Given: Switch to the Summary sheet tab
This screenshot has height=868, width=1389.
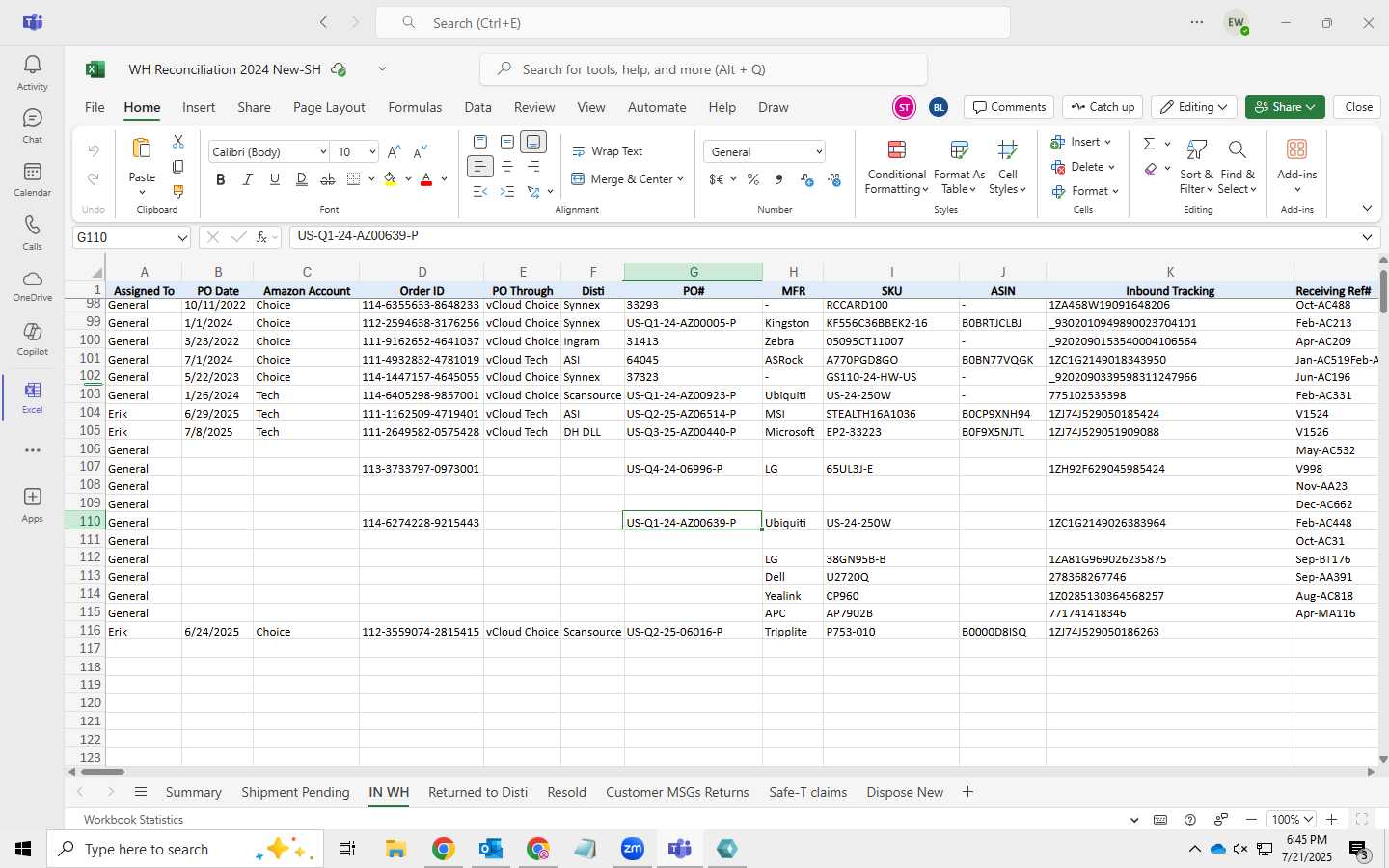Looking at the screenshot, I should [193, 792].
